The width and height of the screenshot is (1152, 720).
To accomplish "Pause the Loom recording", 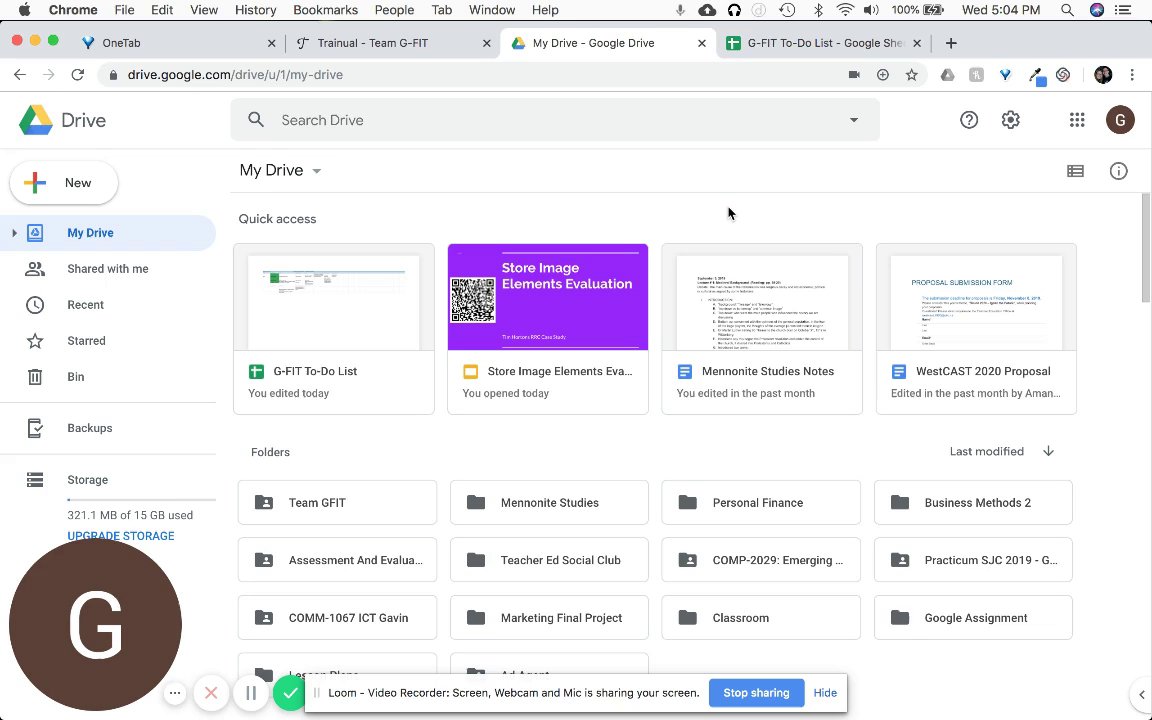I will (251, 693).
